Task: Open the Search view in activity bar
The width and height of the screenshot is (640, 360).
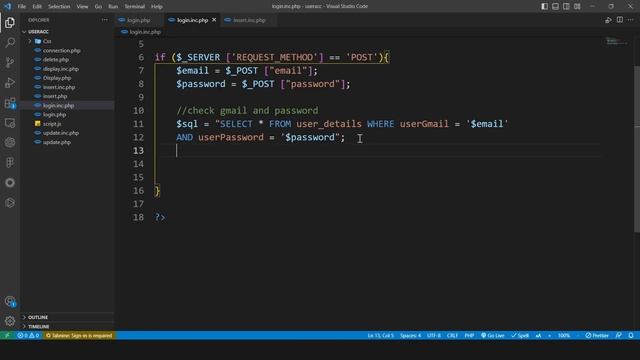Action: pos(10,42)
